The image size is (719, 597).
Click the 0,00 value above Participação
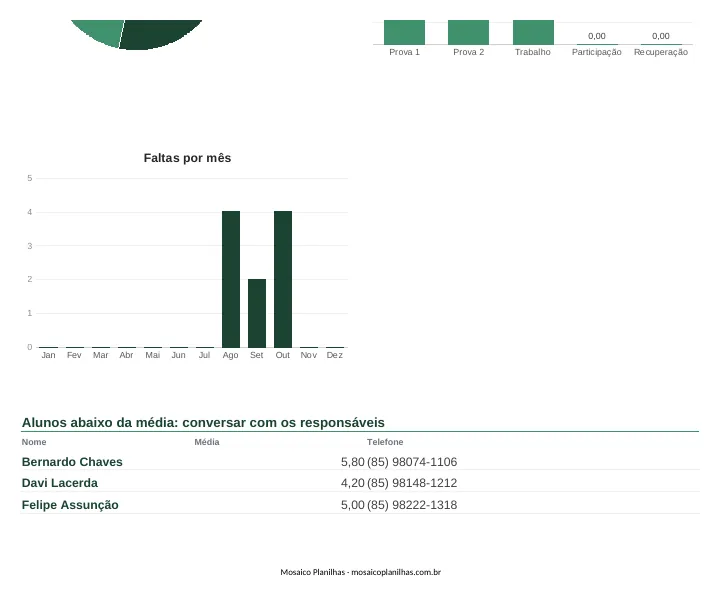coord(597,36)
